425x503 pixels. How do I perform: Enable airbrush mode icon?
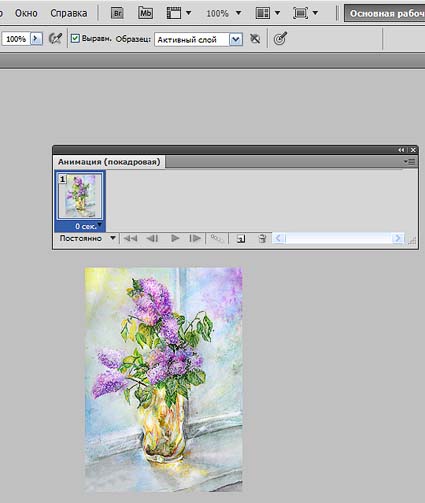coord(55,39)
